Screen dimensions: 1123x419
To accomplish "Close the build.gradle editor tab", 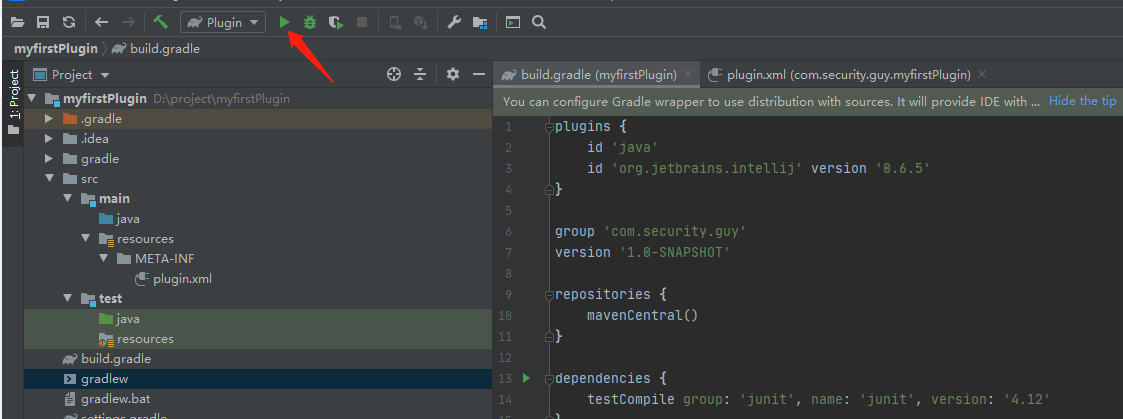I will [688, 74].
